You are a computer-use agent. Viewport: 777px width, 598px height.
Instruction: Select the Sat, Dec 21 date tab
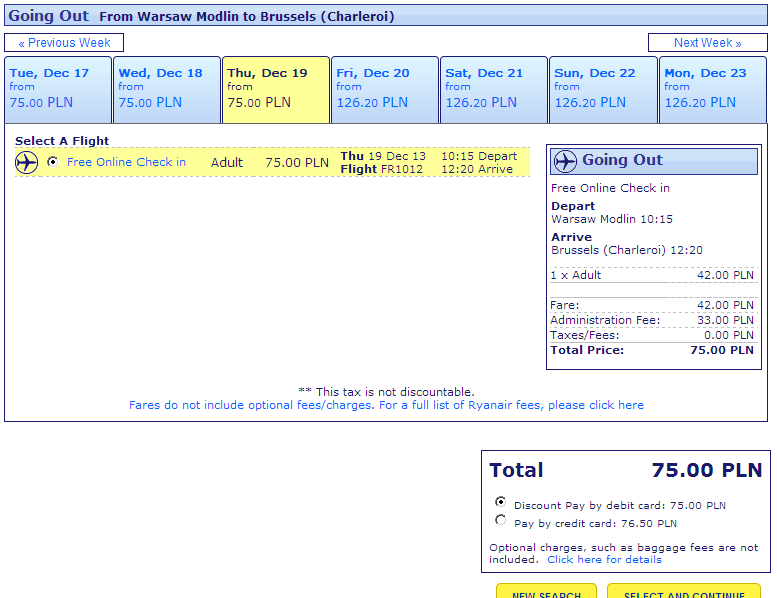pyautogui.click(x=494, y=89)
